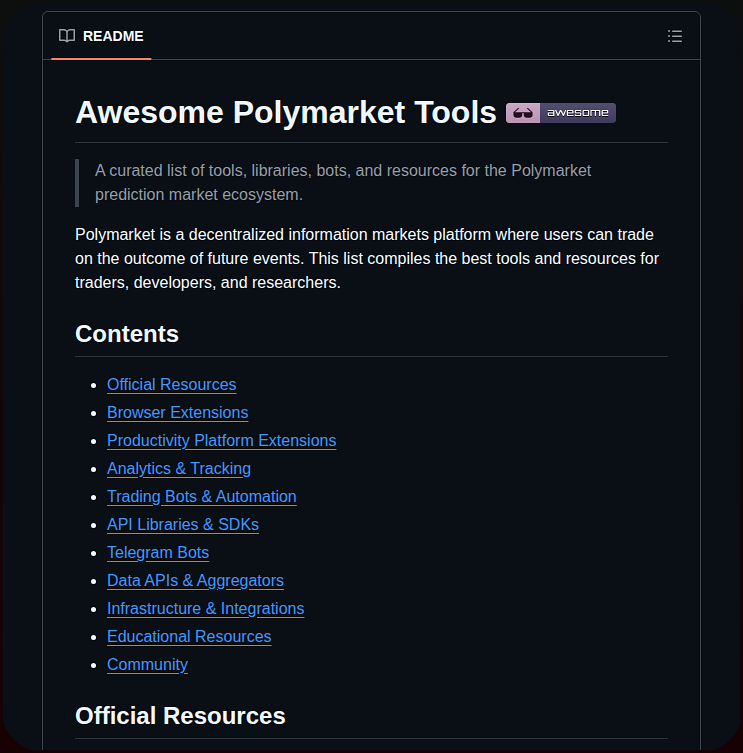Go to the Browser Extensions section

pos(177,413)
